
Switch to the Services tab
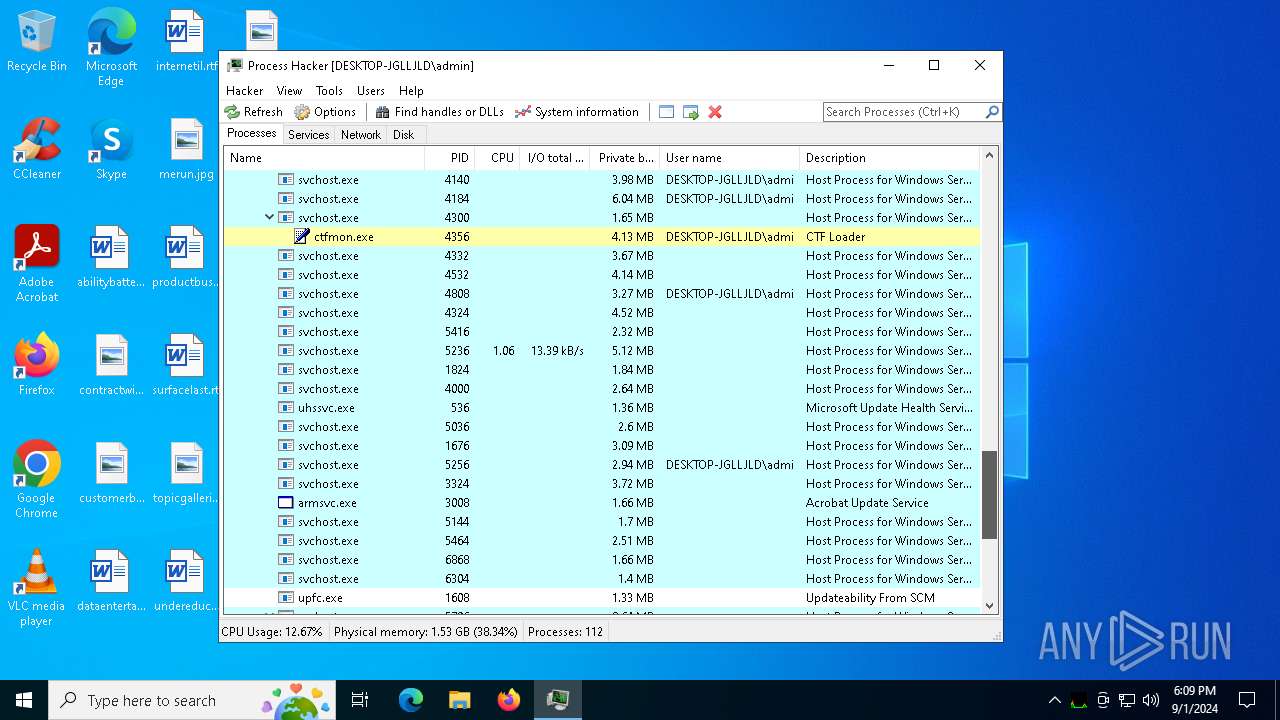click(x=309, y=135)
